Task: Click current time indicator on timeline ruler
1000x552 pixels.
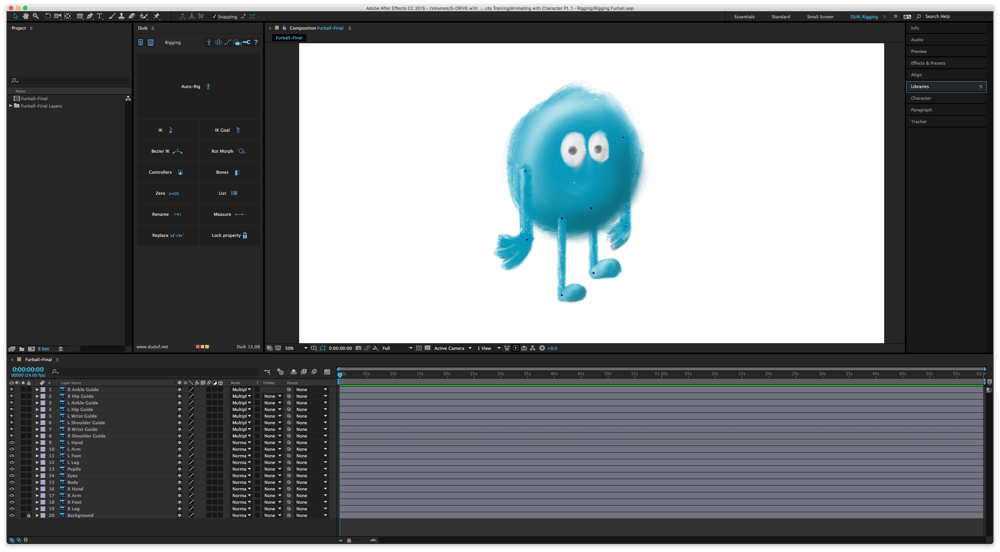Action: pos(340,374)
